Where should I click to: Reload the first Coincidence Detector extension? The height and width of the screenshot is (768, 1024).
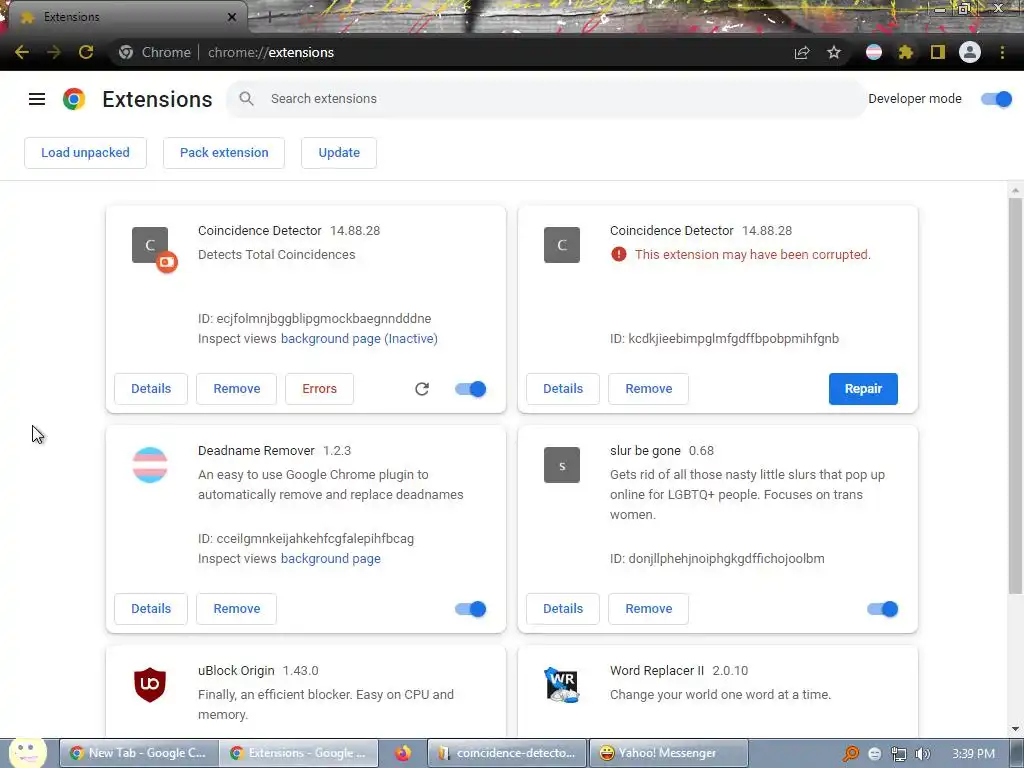point(422,389)
